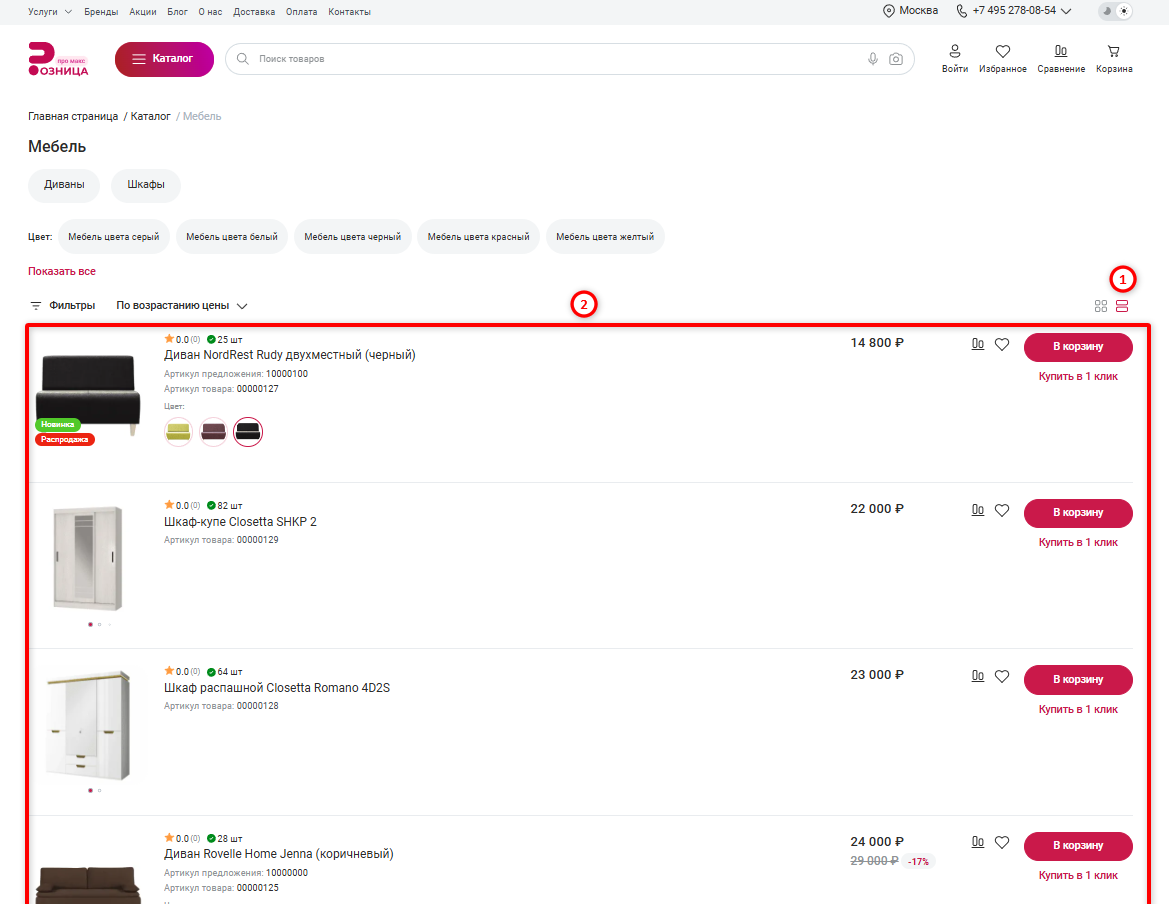Open the Фильтры panel
The image size is (1169, 904).
pos(63,306)
